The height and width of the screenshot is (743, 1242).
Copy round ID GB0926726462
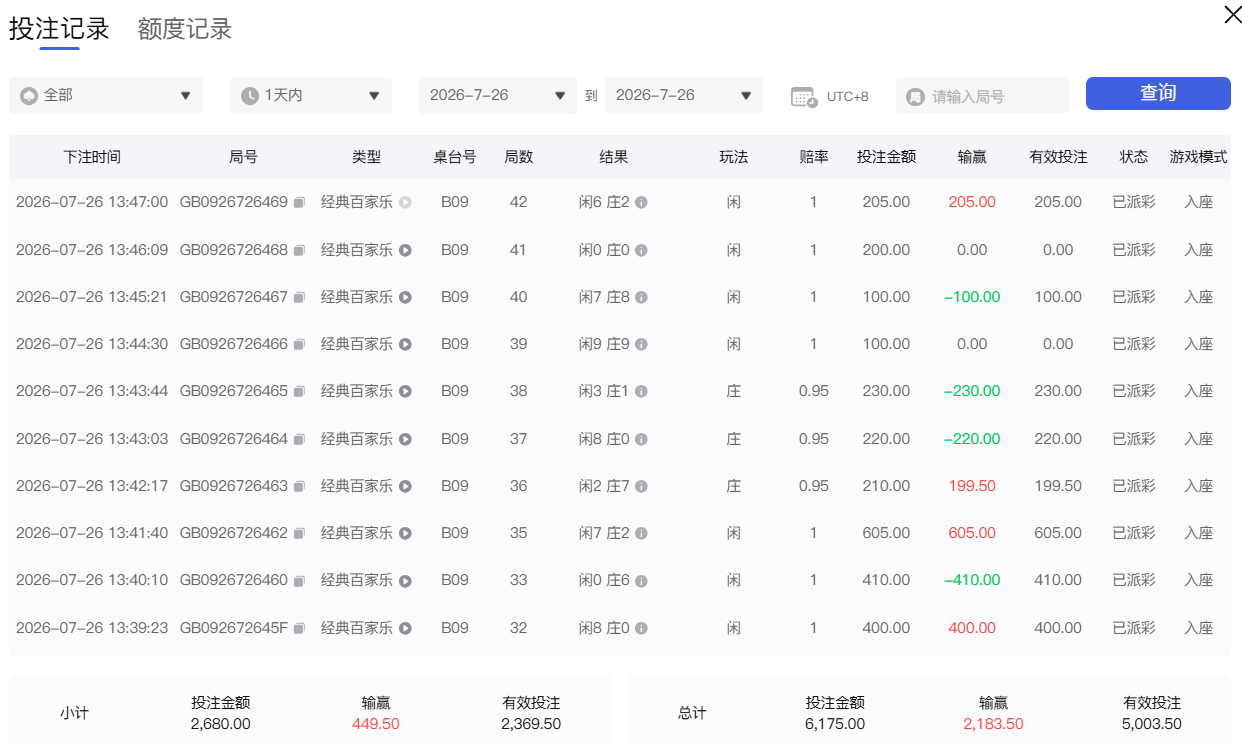[x=298, y=534]
